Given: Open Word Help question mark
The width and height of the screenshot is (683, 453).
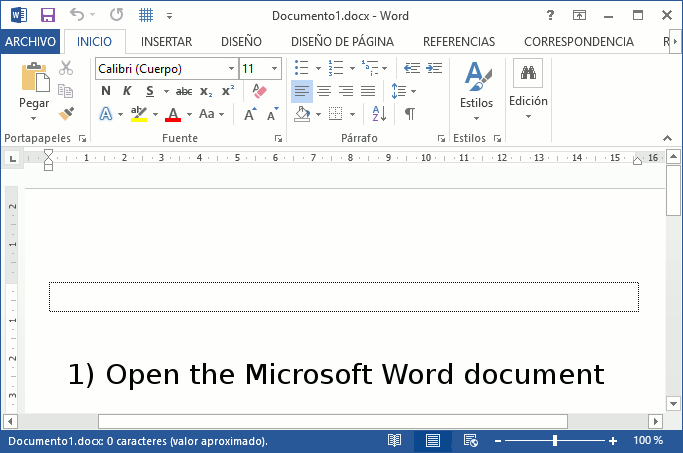Looking at the screenshot, I should click(550, 15).
